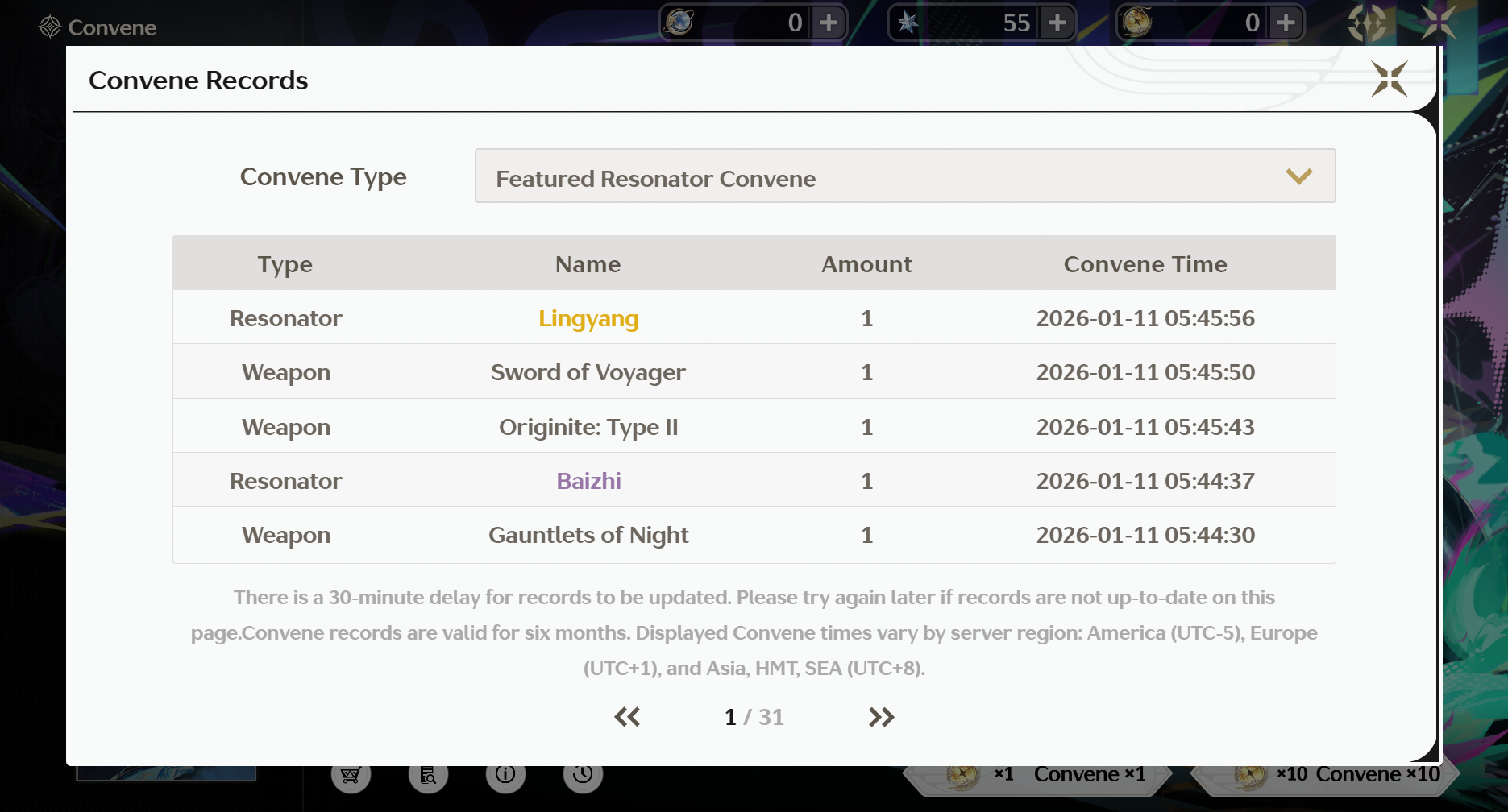Click the Type column header
The width and height of the screenshot is (1508, 812).
pyautogui.click(x=285, y=264)
